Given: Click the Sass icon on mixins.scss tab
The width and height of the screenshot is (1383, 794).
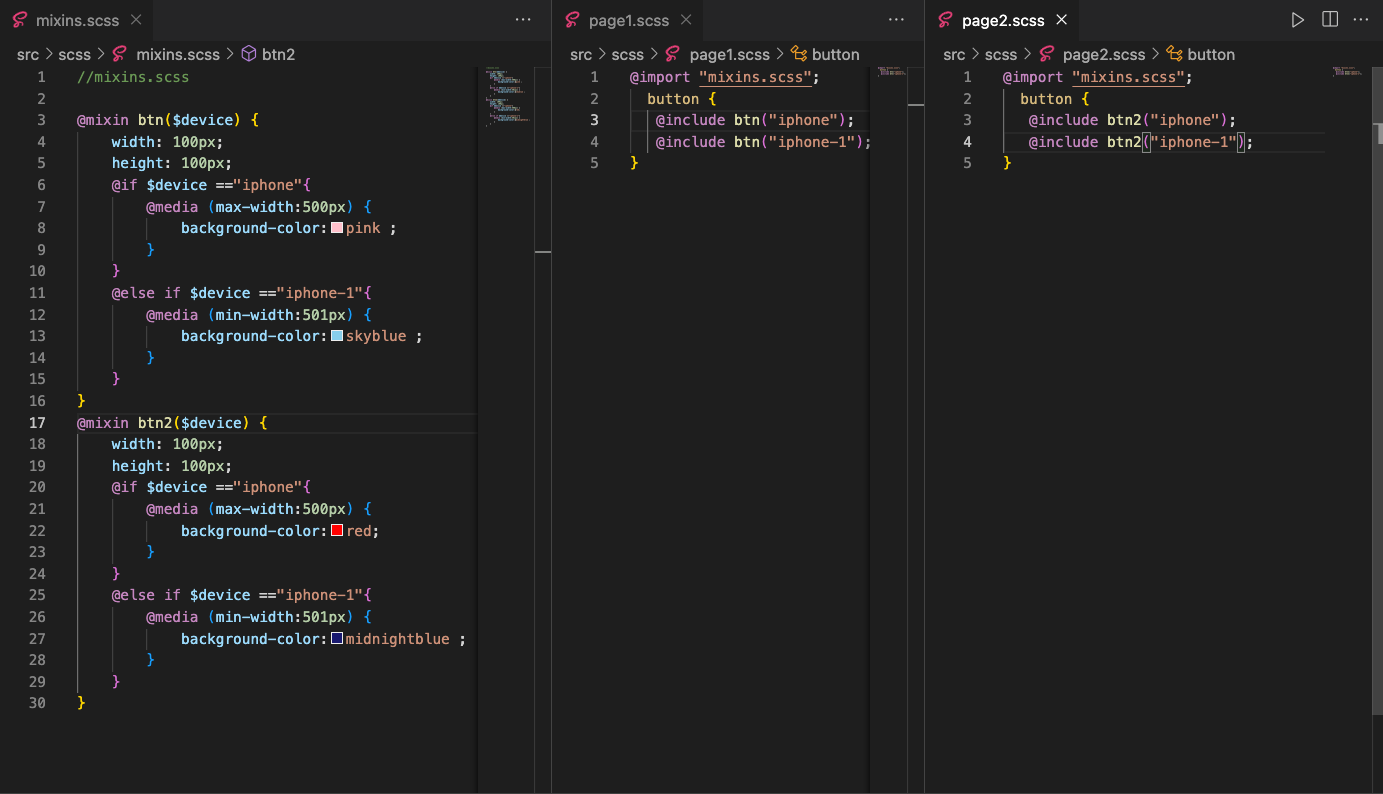Looking at the screenshot, I should [19, 20].
